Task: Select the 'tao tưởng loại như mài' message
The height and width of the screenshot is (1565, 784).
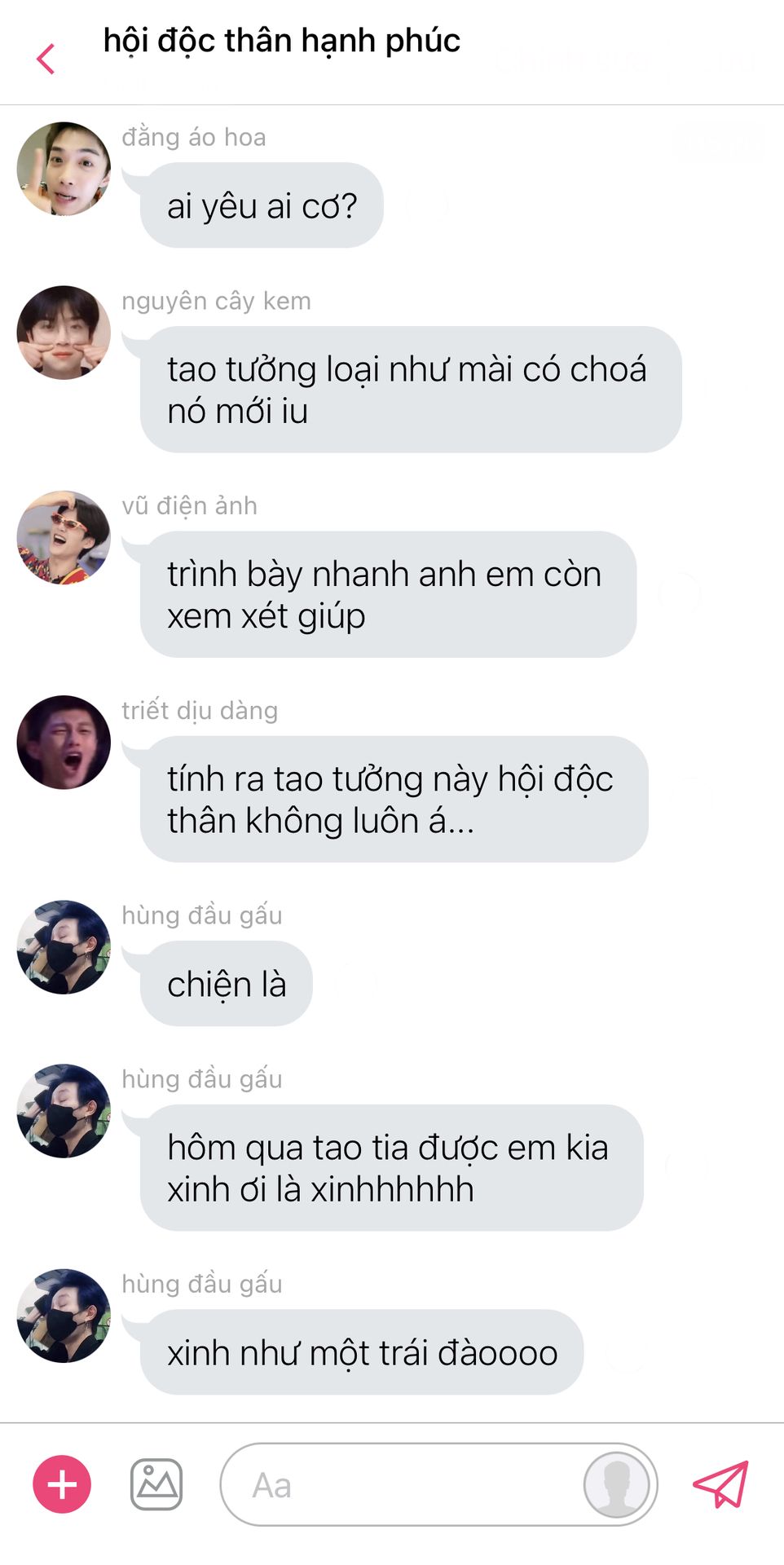Action: (411, 390)
